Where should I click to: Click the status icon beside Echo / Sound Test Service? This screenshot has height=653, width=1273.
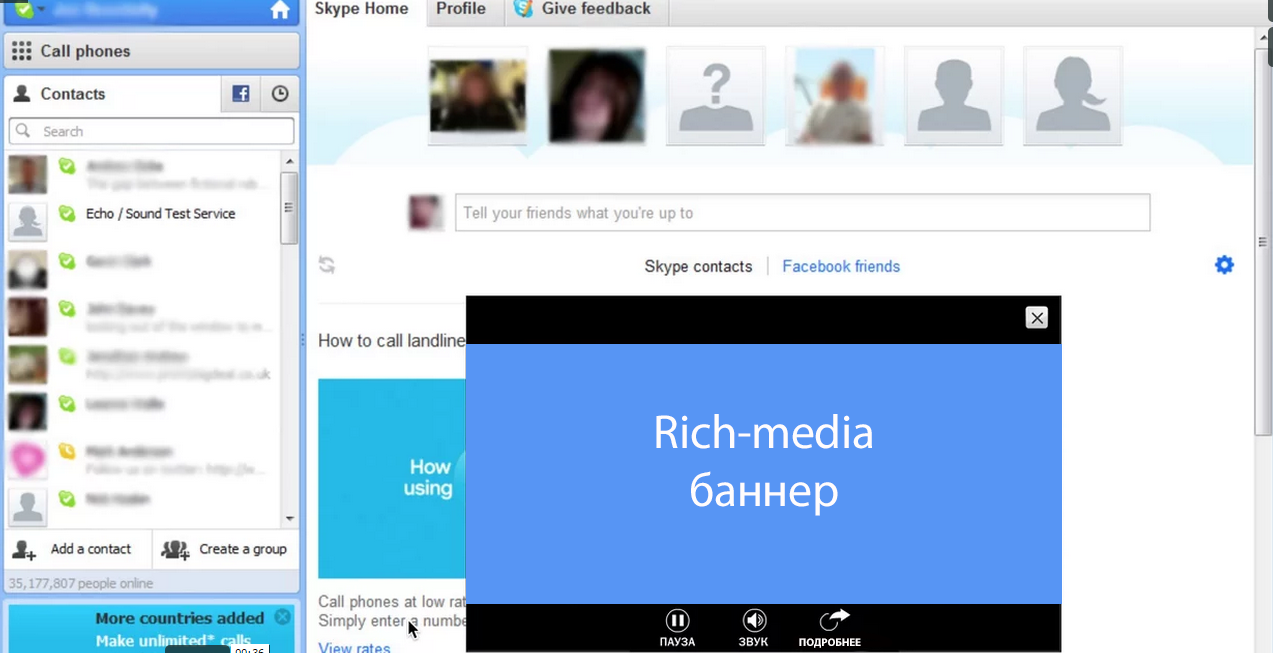[x=67, y=213]
